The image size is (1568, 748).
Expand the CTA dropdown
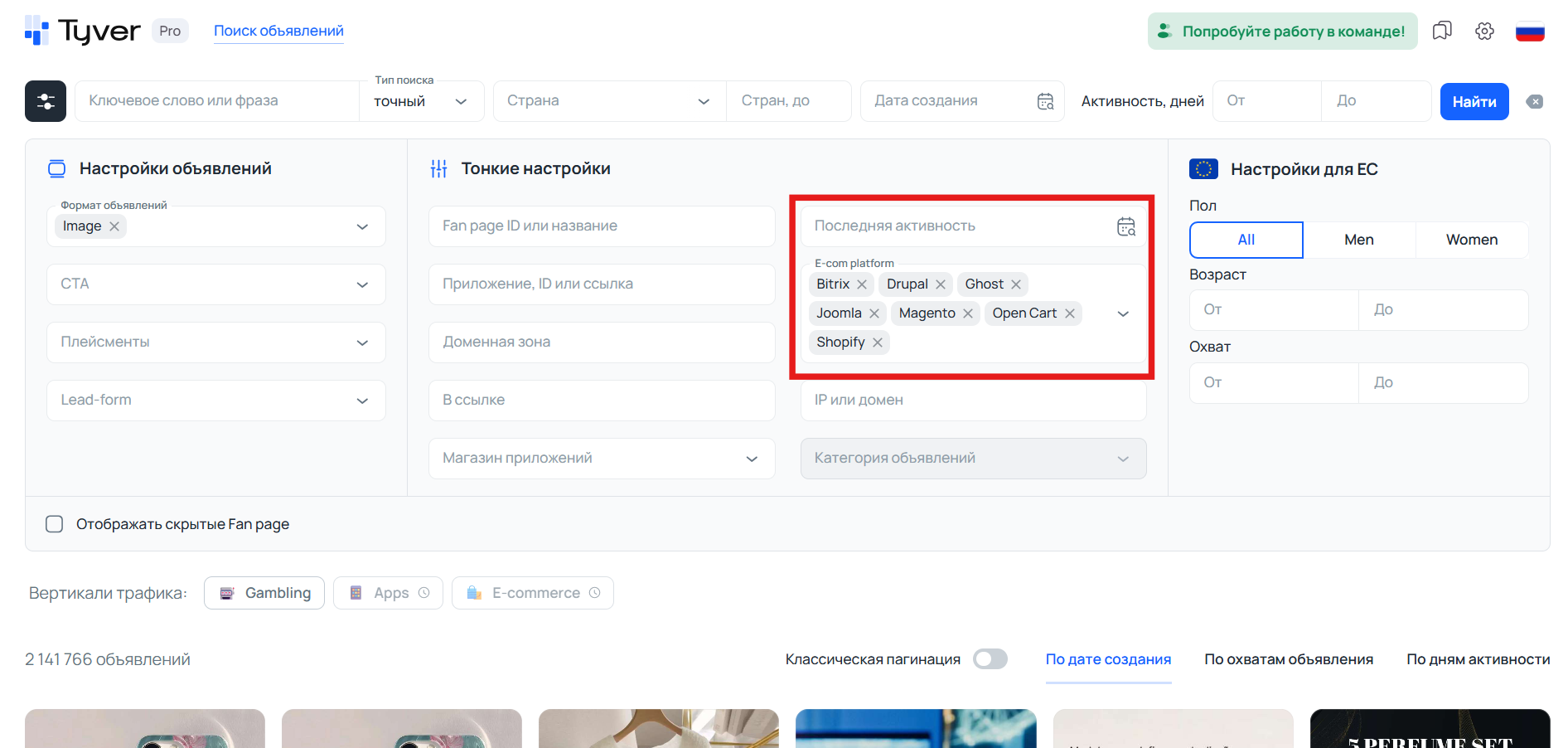click(x=362, y=284)
